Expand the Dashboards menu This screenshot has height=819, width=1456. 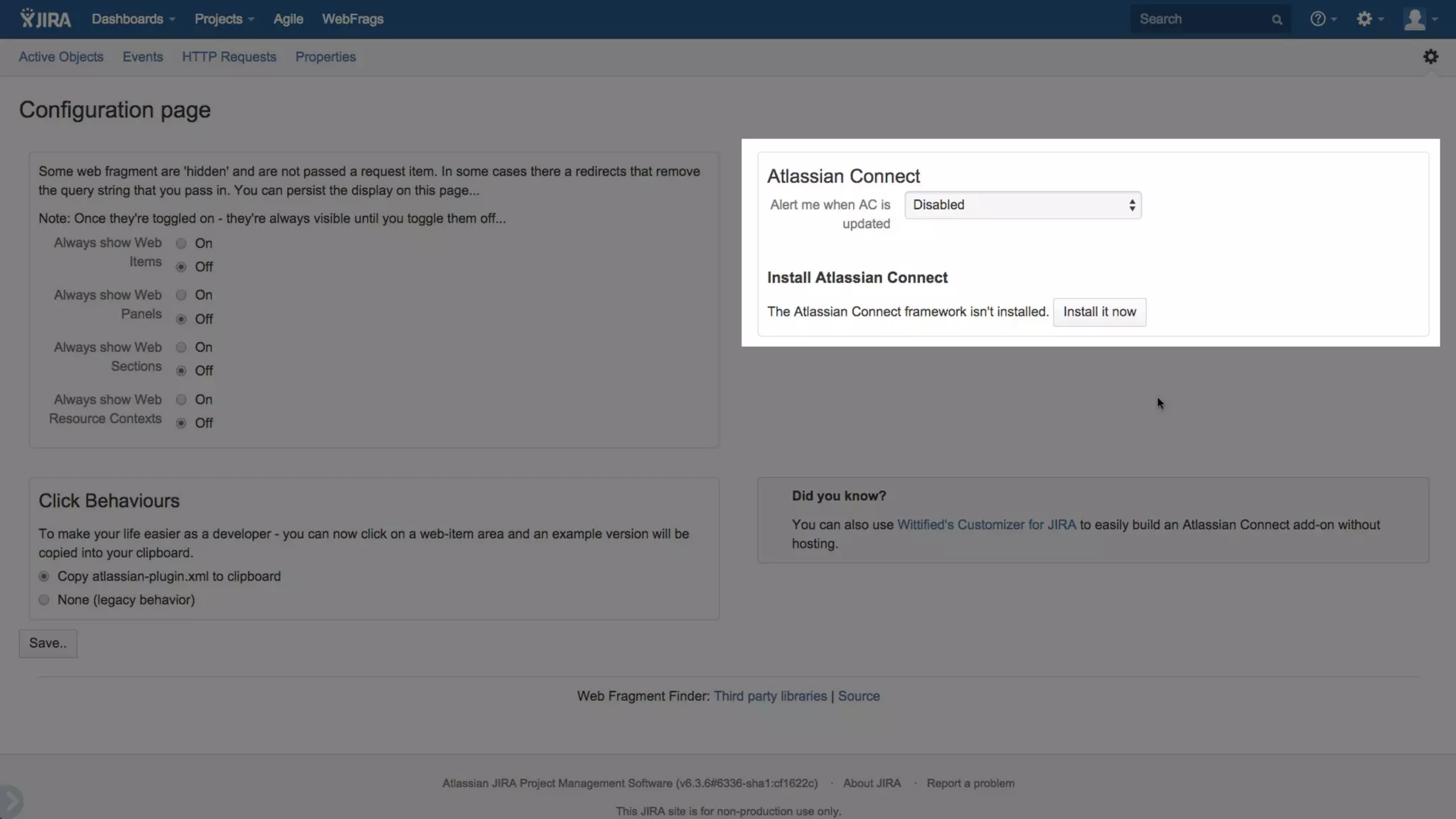pos(133,19)
